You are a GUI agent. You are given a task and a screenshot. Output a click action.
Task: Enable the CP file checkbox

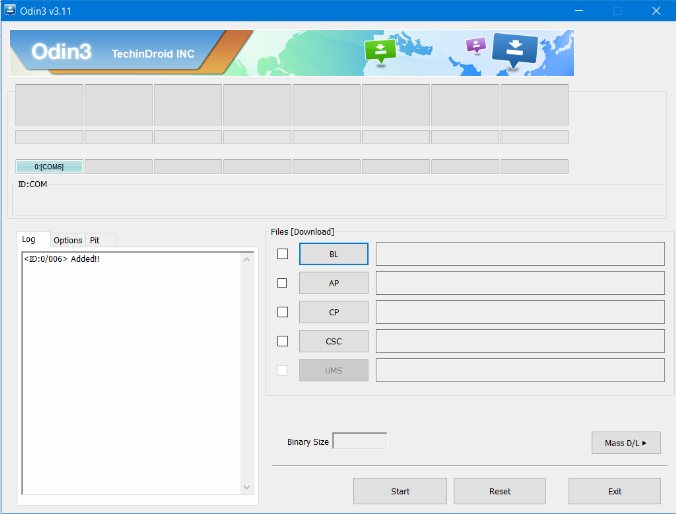coord(282,312)
